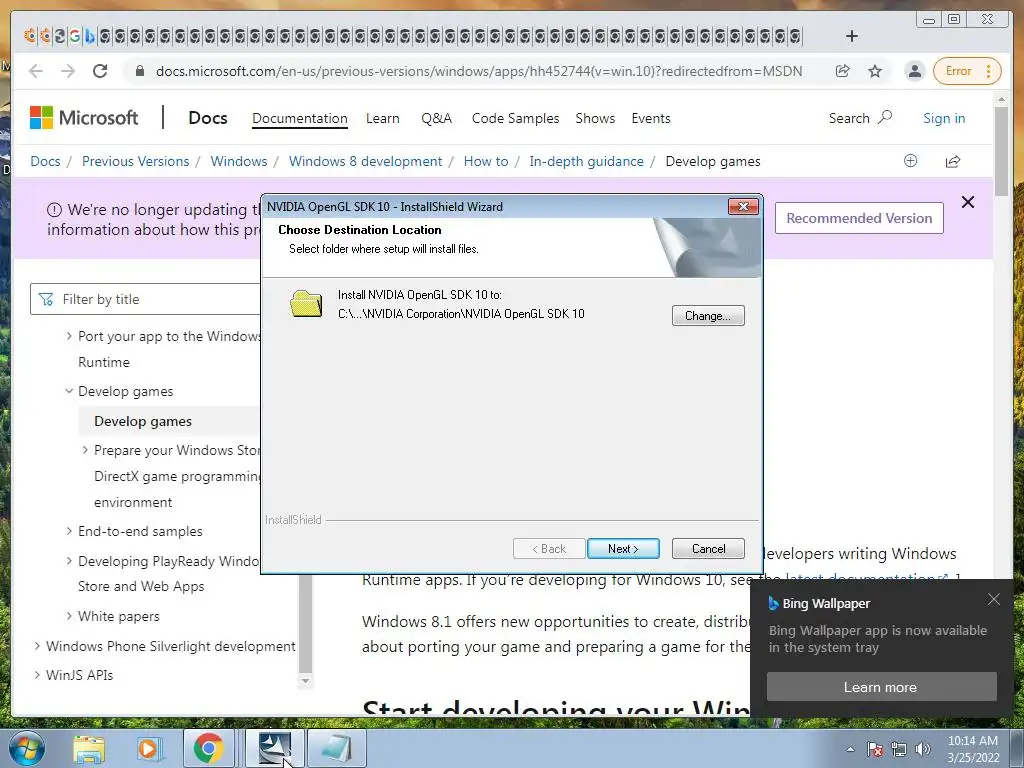Dismiss the purple notice banner
This screenshot has width=1024, height=768.
tap(968, 202)
